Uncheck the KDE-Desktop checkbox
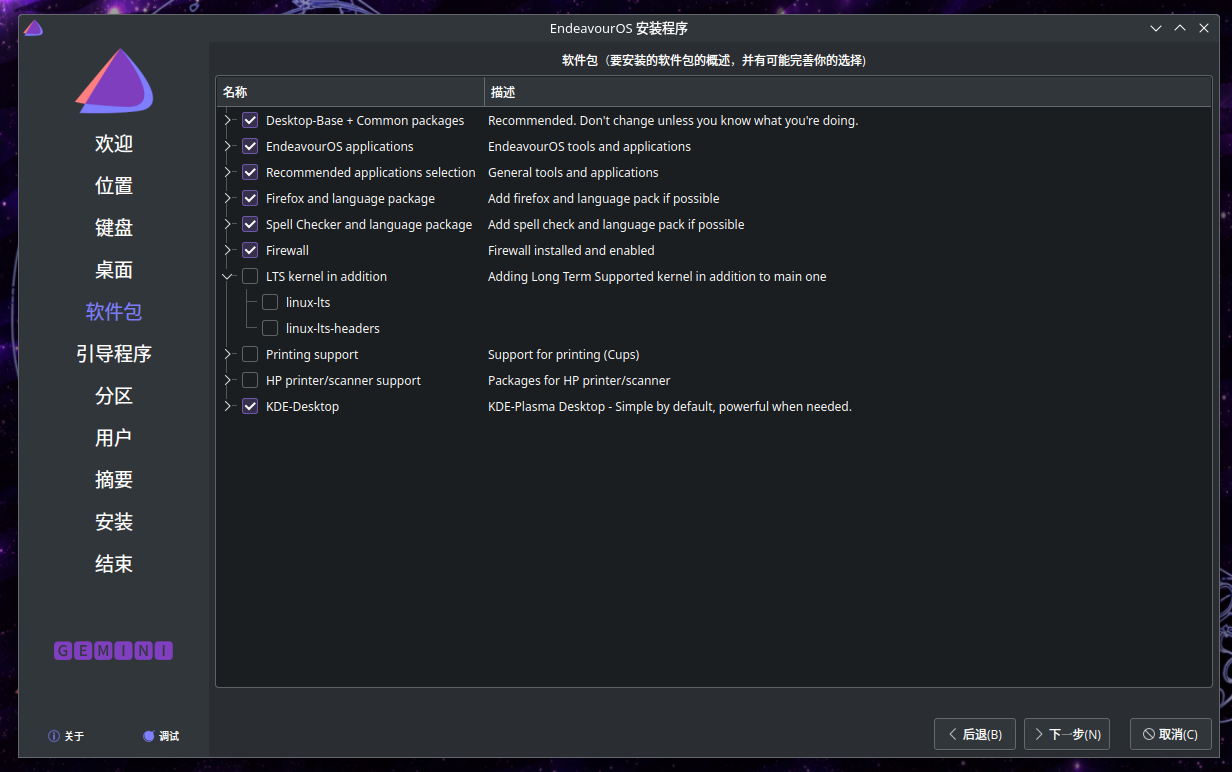Image resolution: width=1232 pixels, height=772 pixels. coord(250,406)
